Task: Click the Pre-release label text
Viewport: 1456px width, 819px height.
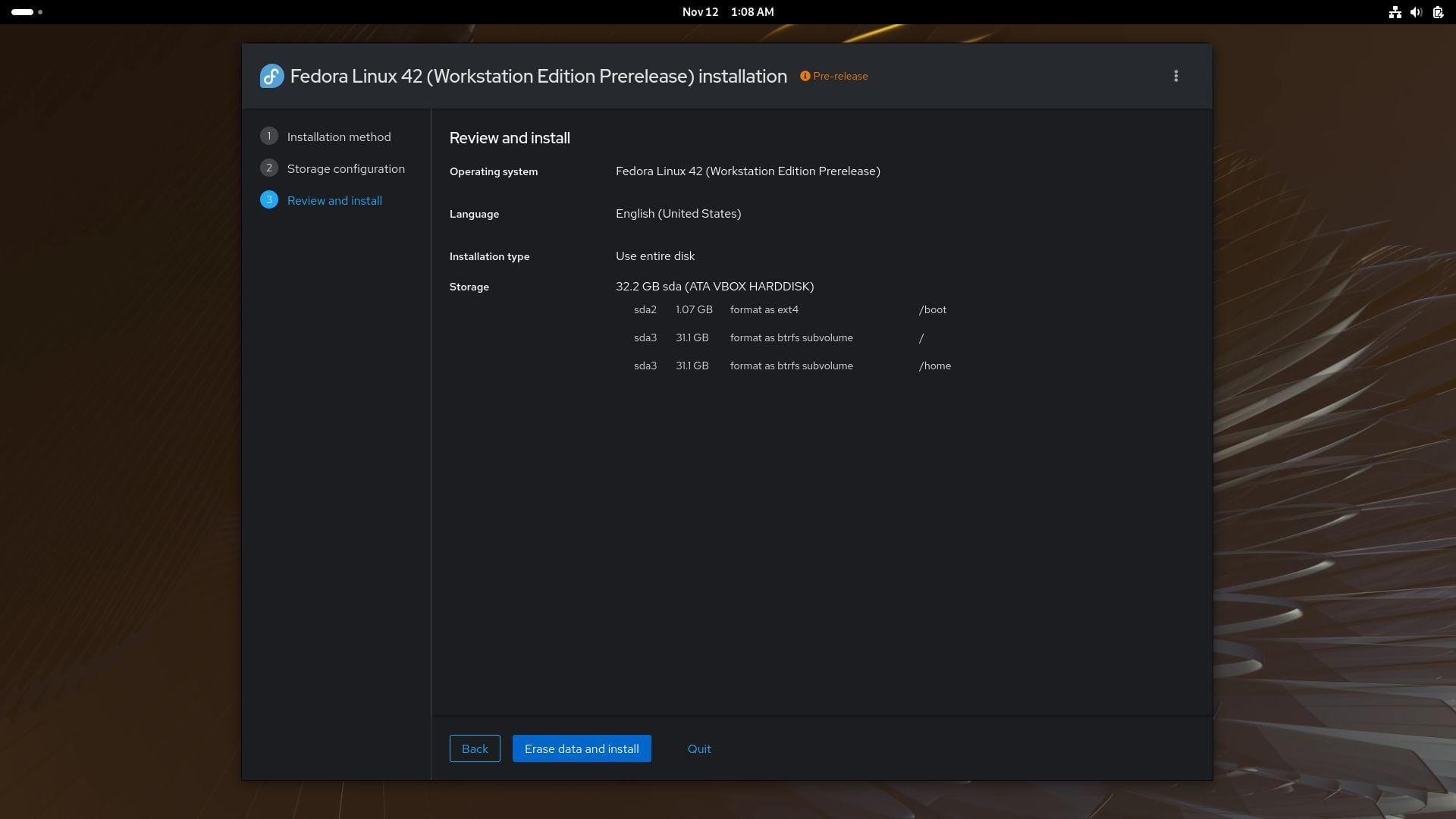Action: click(x=839, y=76)
